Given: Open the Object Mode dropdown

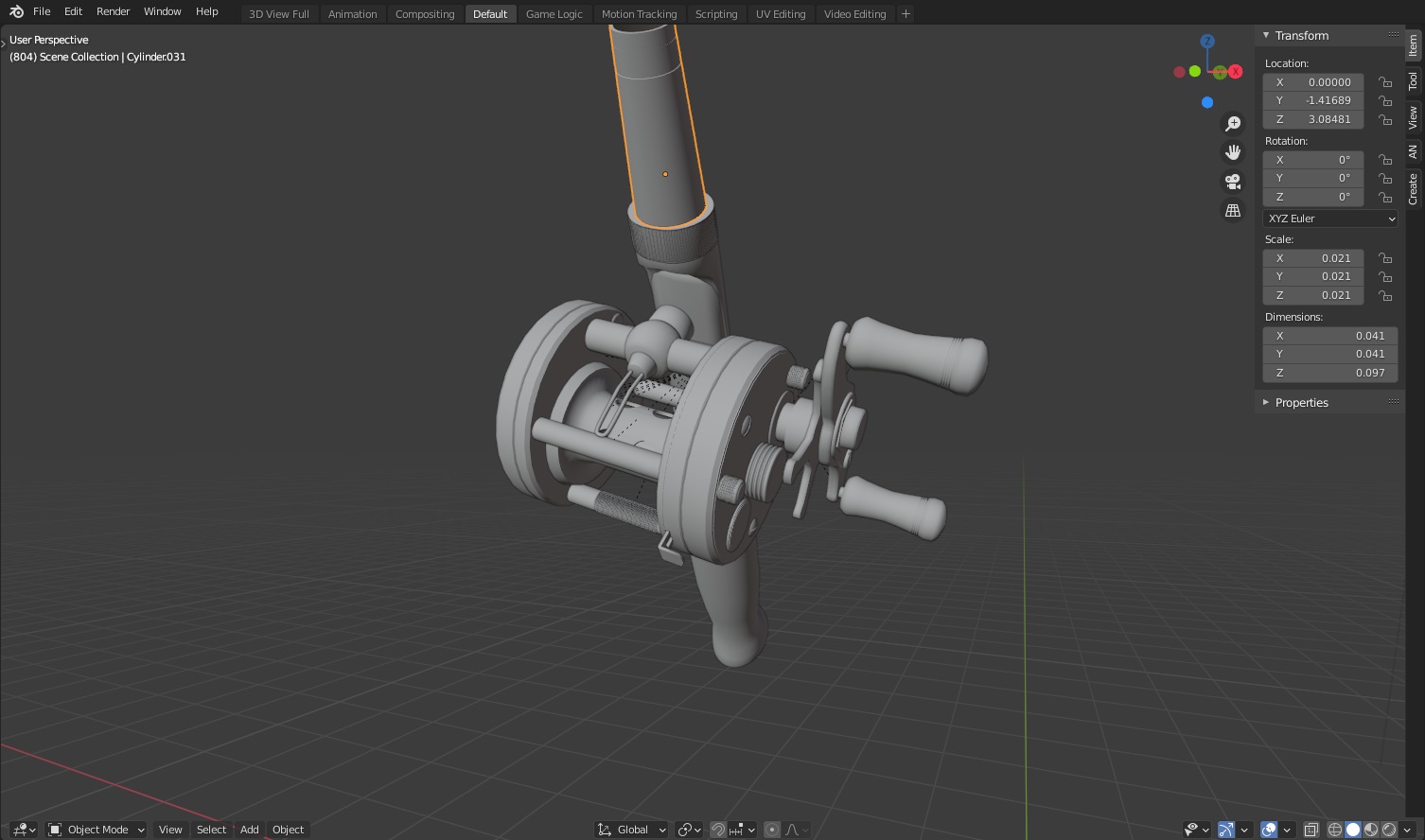Looking at the screenshot, I should pos(97,830).
